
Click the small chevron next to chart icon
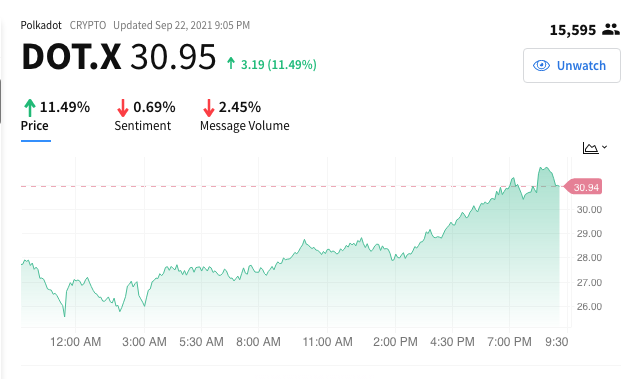coord(604,147)
